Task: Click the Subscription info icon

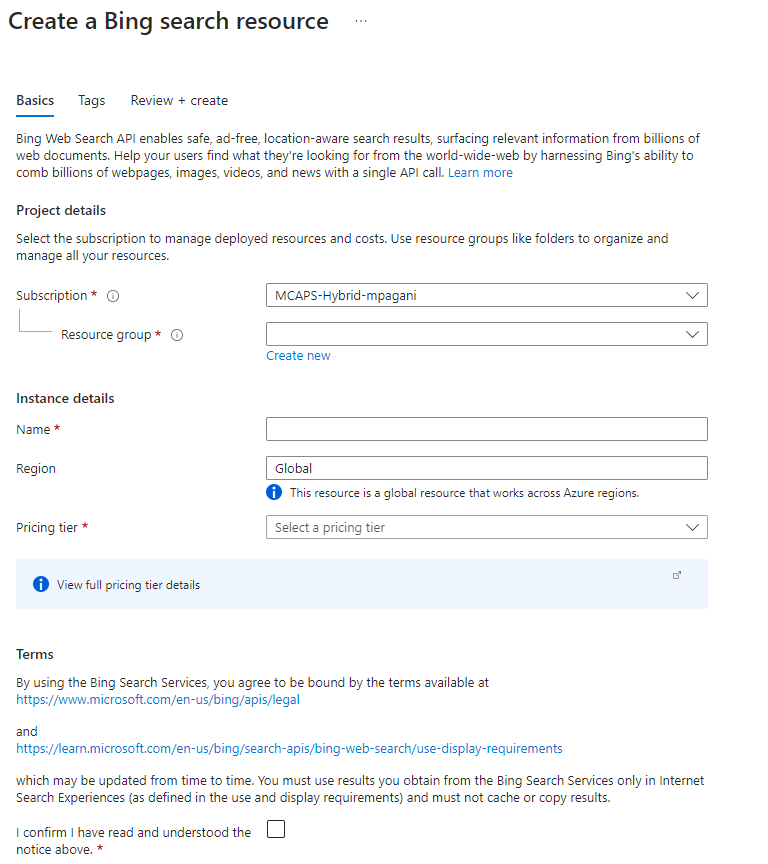Action: tap(113, 296)
